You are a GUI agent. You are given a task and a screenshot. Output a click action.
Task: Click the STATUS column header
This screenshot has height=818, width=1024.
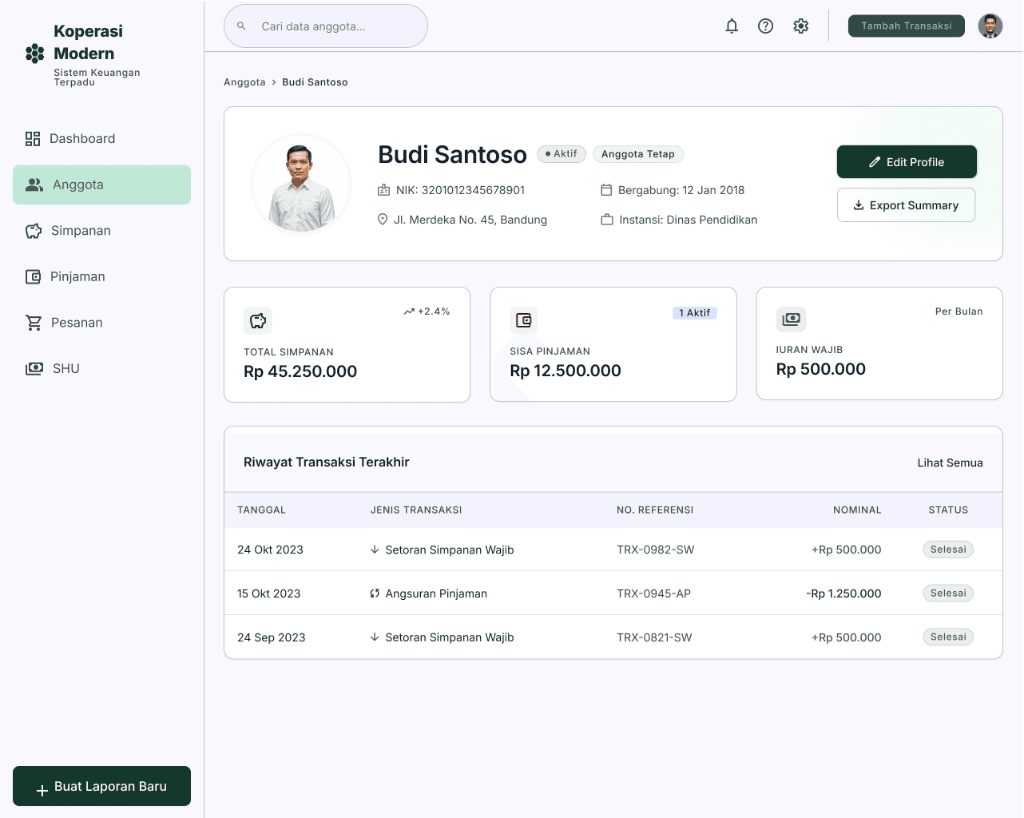click(x=948, y=510)
